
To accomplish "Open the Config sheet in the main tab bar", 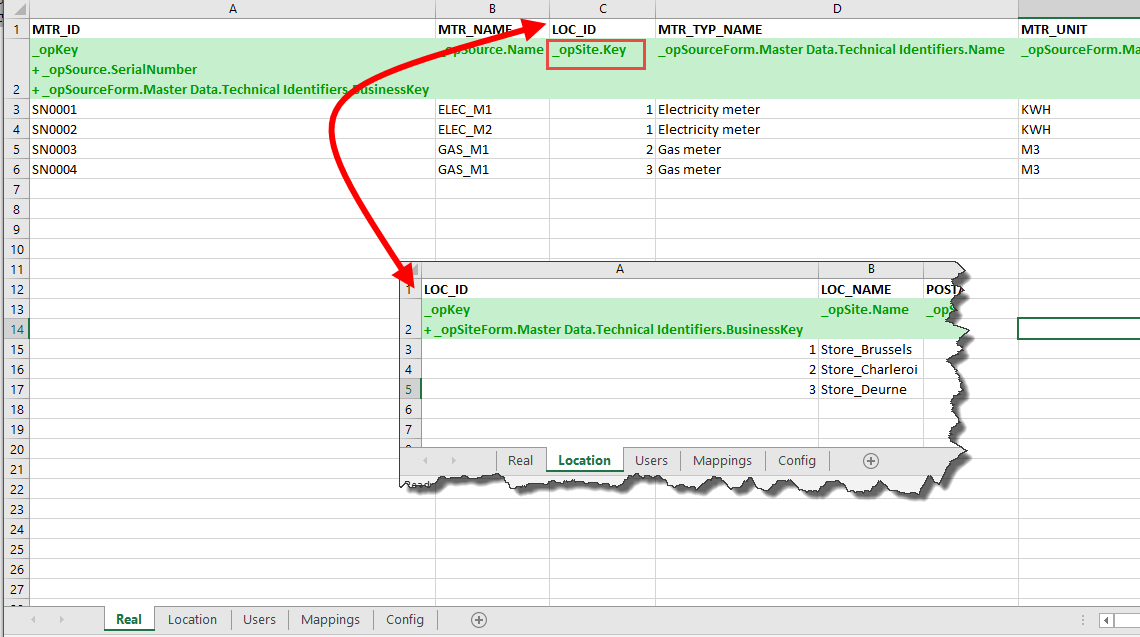I will 405,620.
